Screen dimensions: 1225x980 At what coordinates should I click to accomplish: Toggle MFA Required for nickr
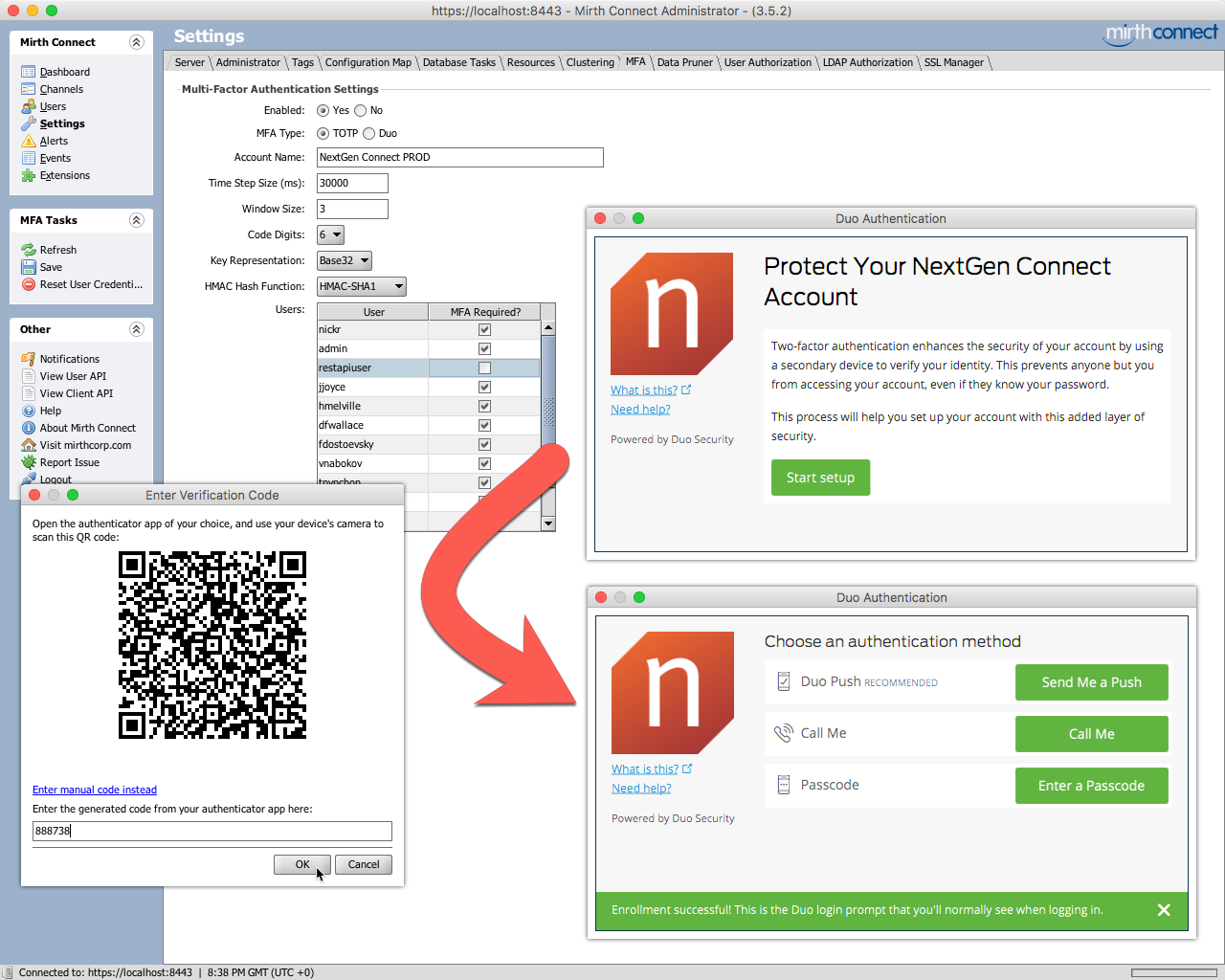pos(484,329)
